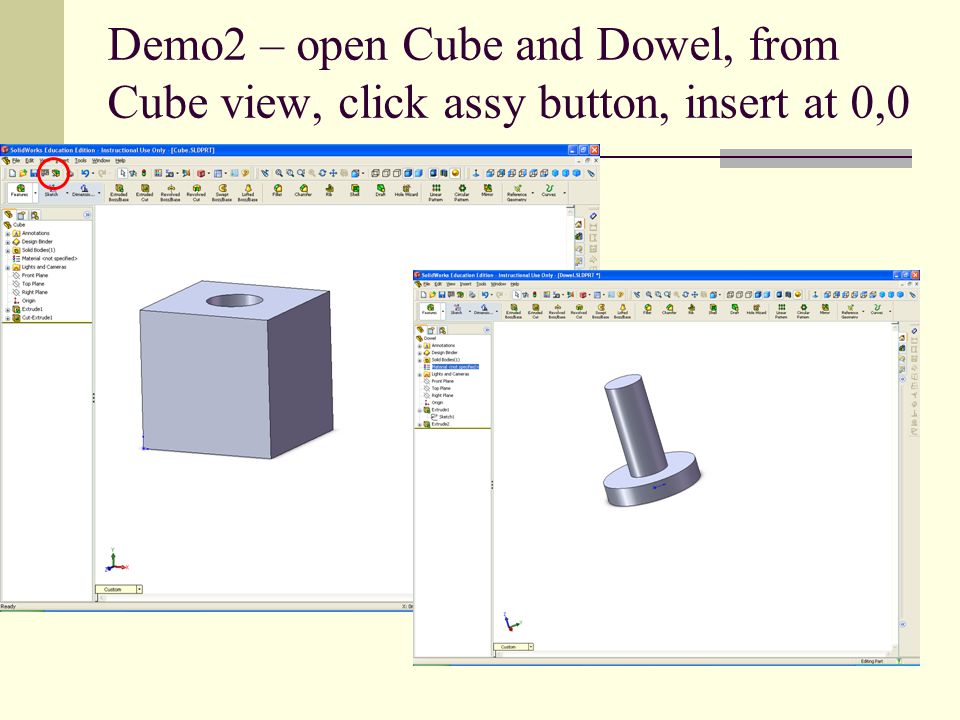Select Extruded Boss/Base tool in Dowel window
The image size is (960, 720).
[x=514, y=311]
